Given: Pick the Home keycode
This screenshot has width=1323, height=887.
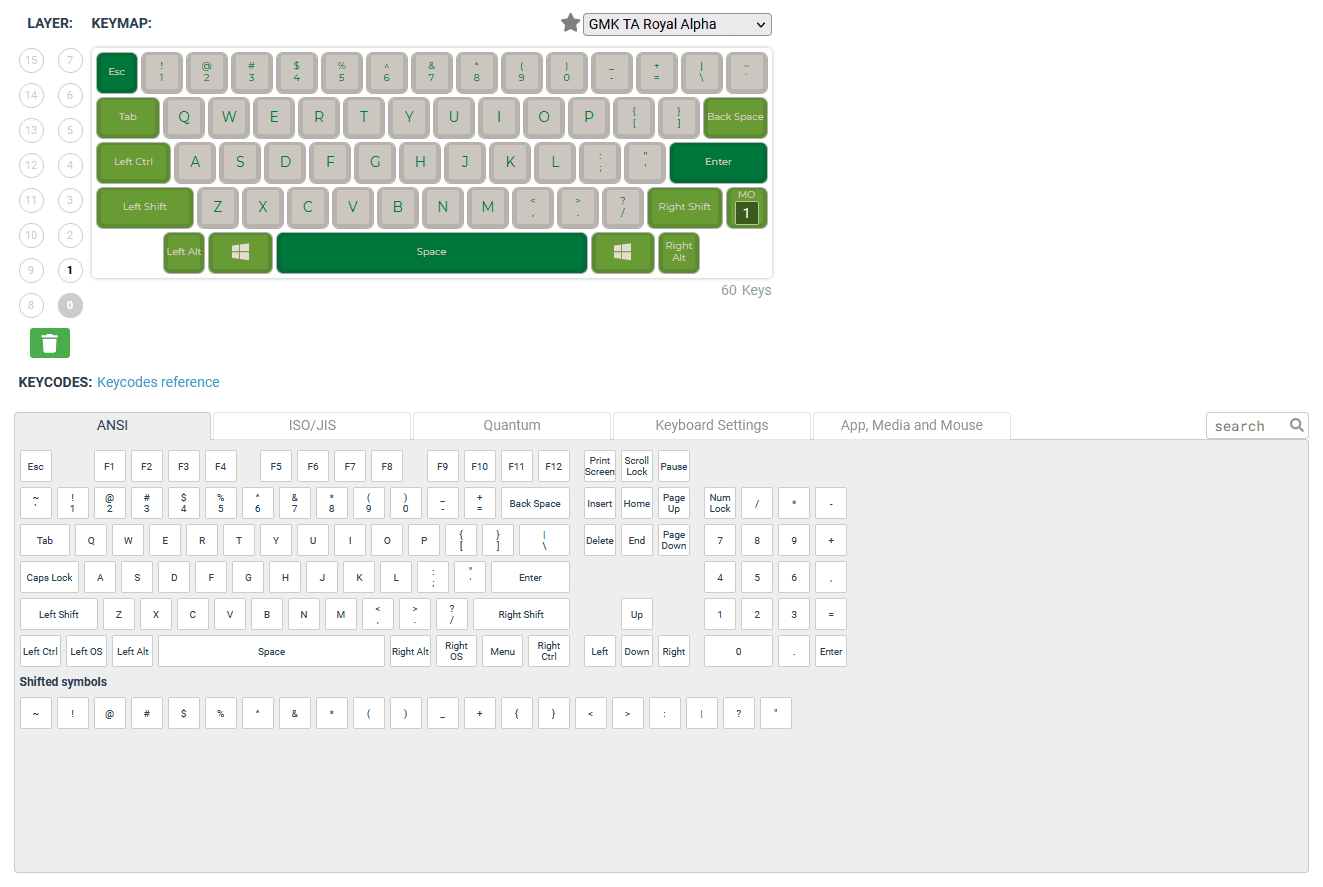Looking at the screenshot, I should pyautogui.click(x=637, y=503).
